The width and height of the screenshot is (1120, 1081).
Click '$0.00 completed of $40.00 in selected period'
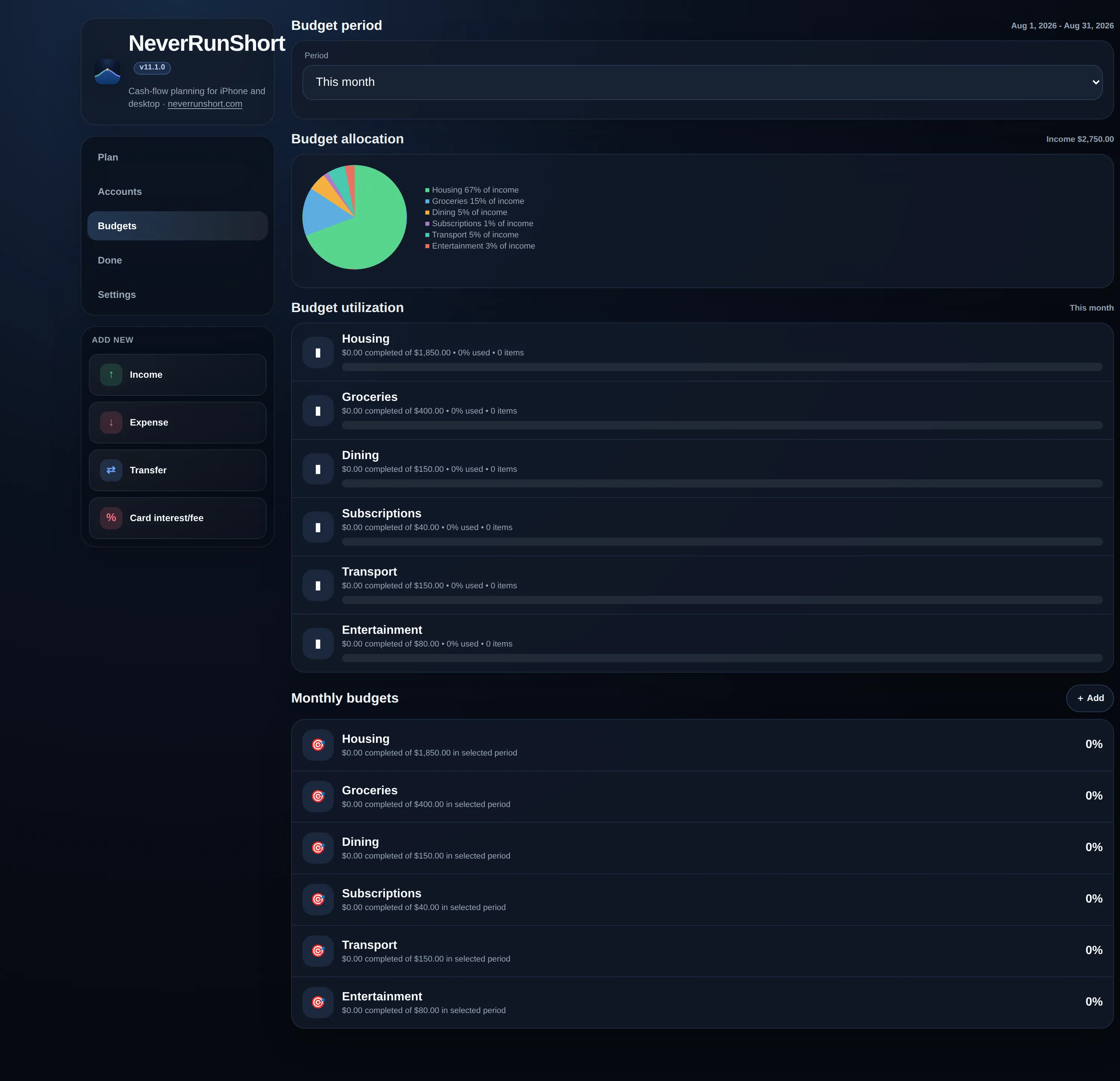click(x=423, y=907)
